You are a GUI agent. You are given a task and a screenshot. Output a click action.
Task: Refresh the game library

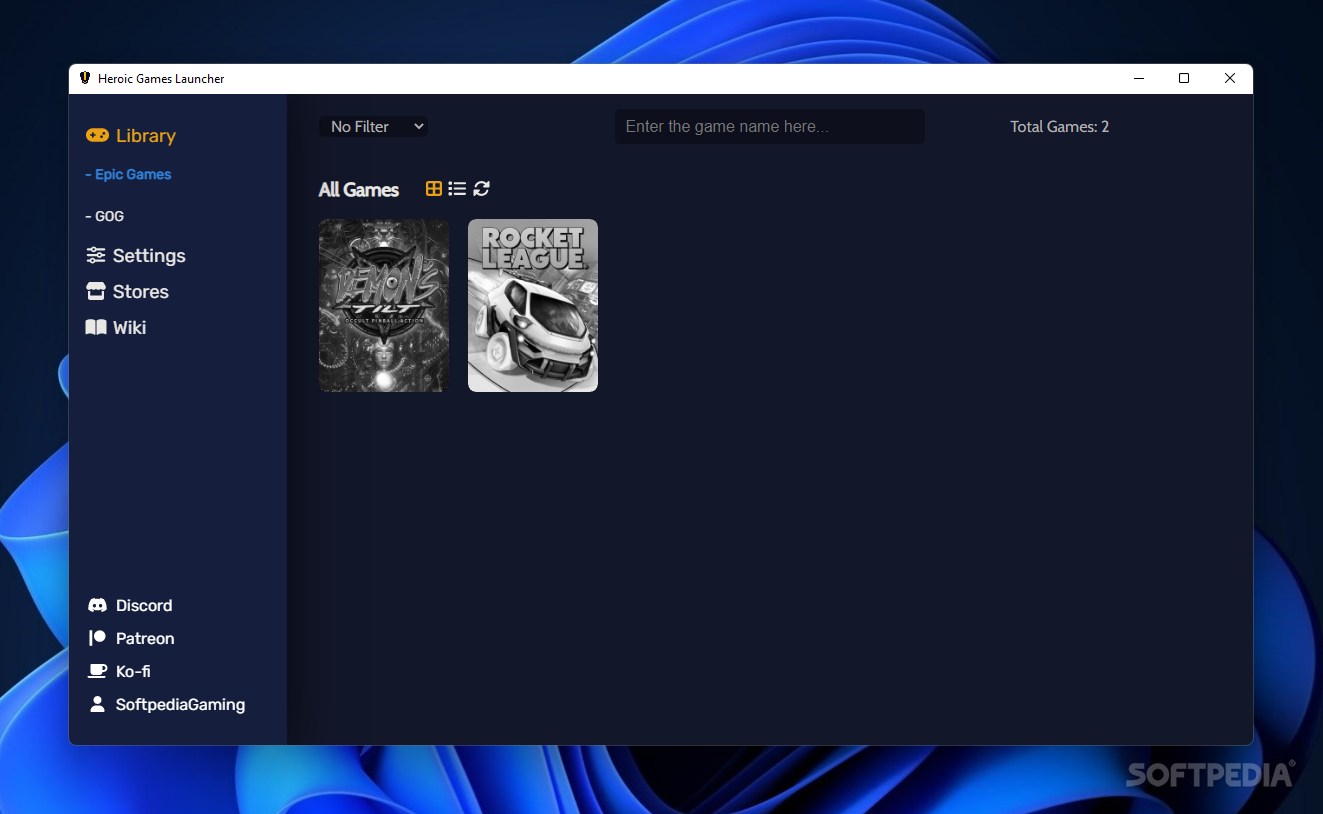(x=481, y=188)
